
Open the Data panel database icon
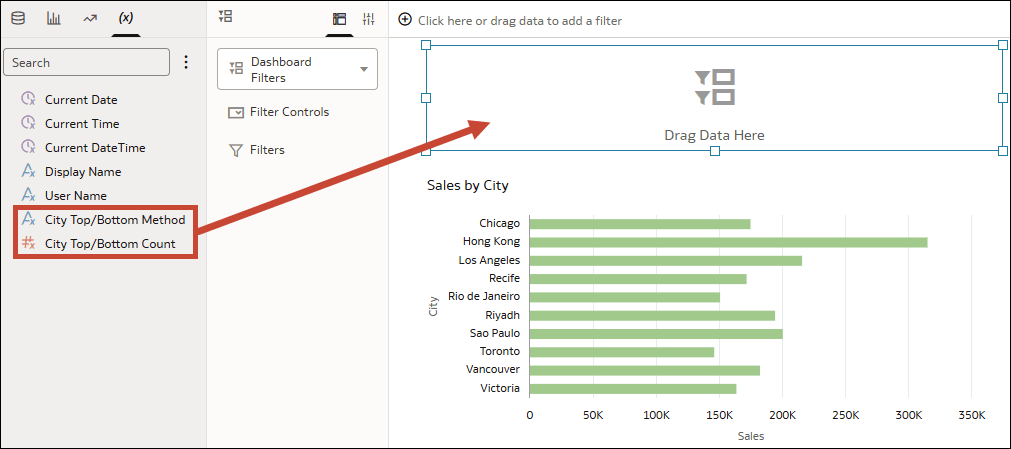click(19, 19)
